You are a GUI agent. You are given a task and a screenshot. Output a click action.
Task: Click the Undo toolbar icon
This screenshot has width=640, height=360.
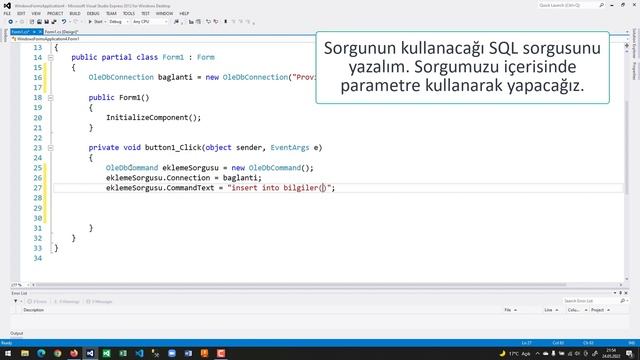point(64,22)
